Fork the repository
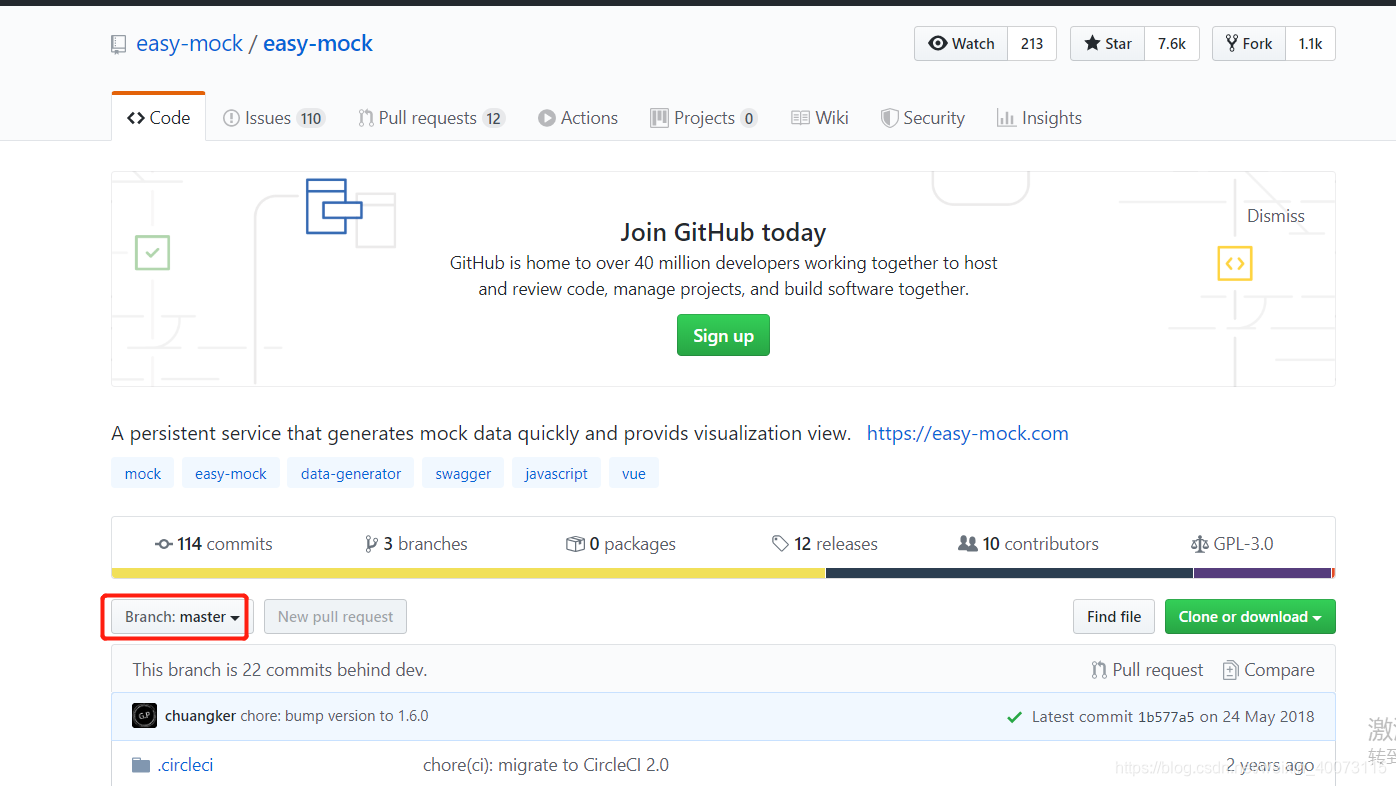The height and width of the screenshot is (786, 1396). point(1249,43)
